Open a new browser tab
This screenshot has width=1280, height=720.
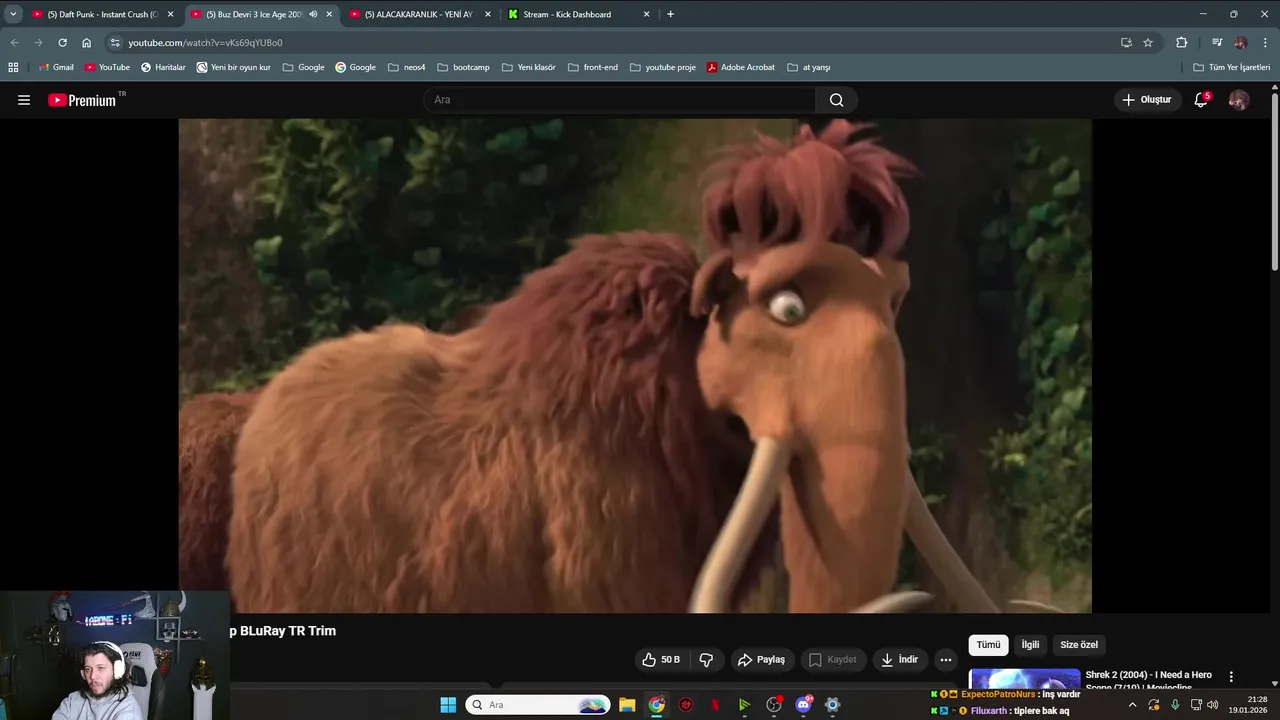[x=670, y=14]
